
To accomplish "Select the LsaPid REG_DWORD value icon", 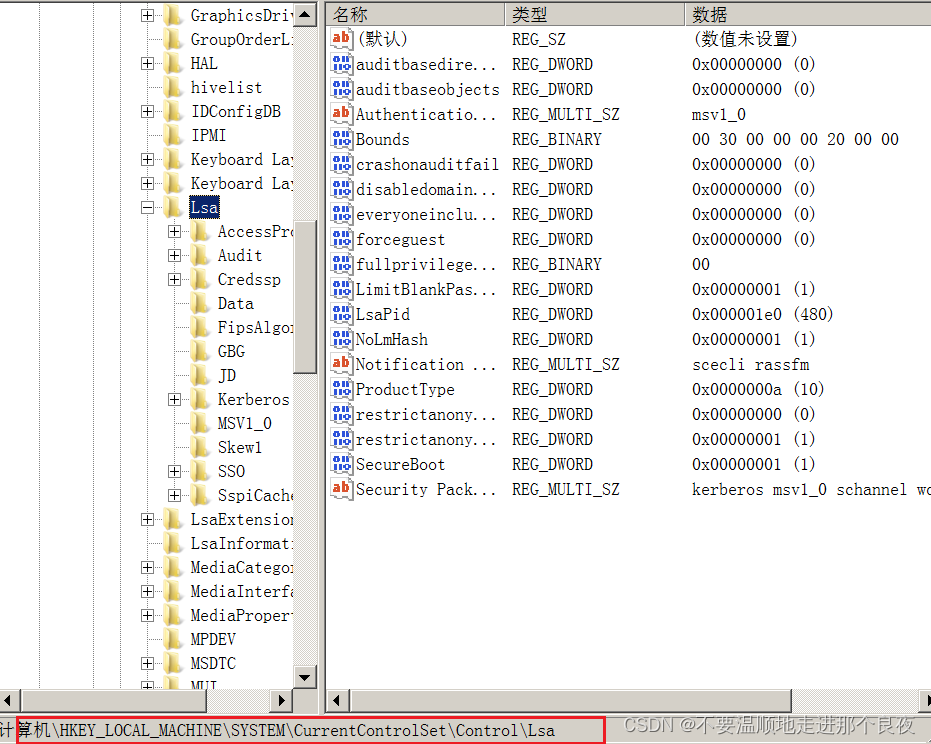I will pyautogui.click(x=341, y=314).
